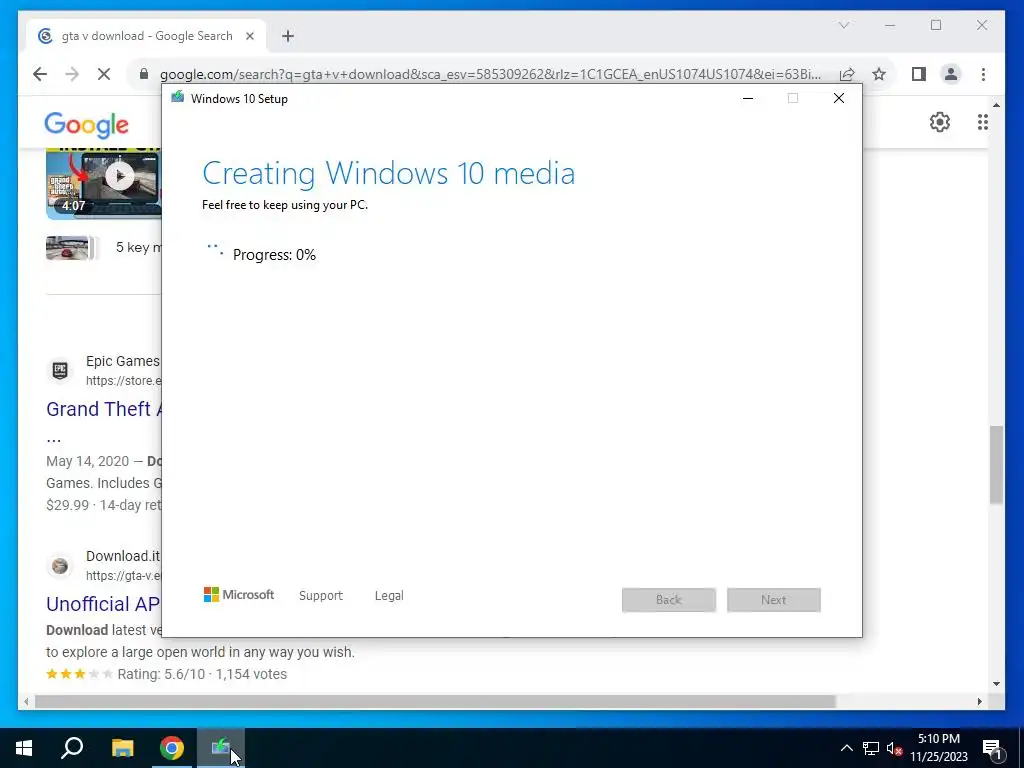Click the Windows 10 Setup title icon
The image size is (1024, 768).
tap(178, 98)
